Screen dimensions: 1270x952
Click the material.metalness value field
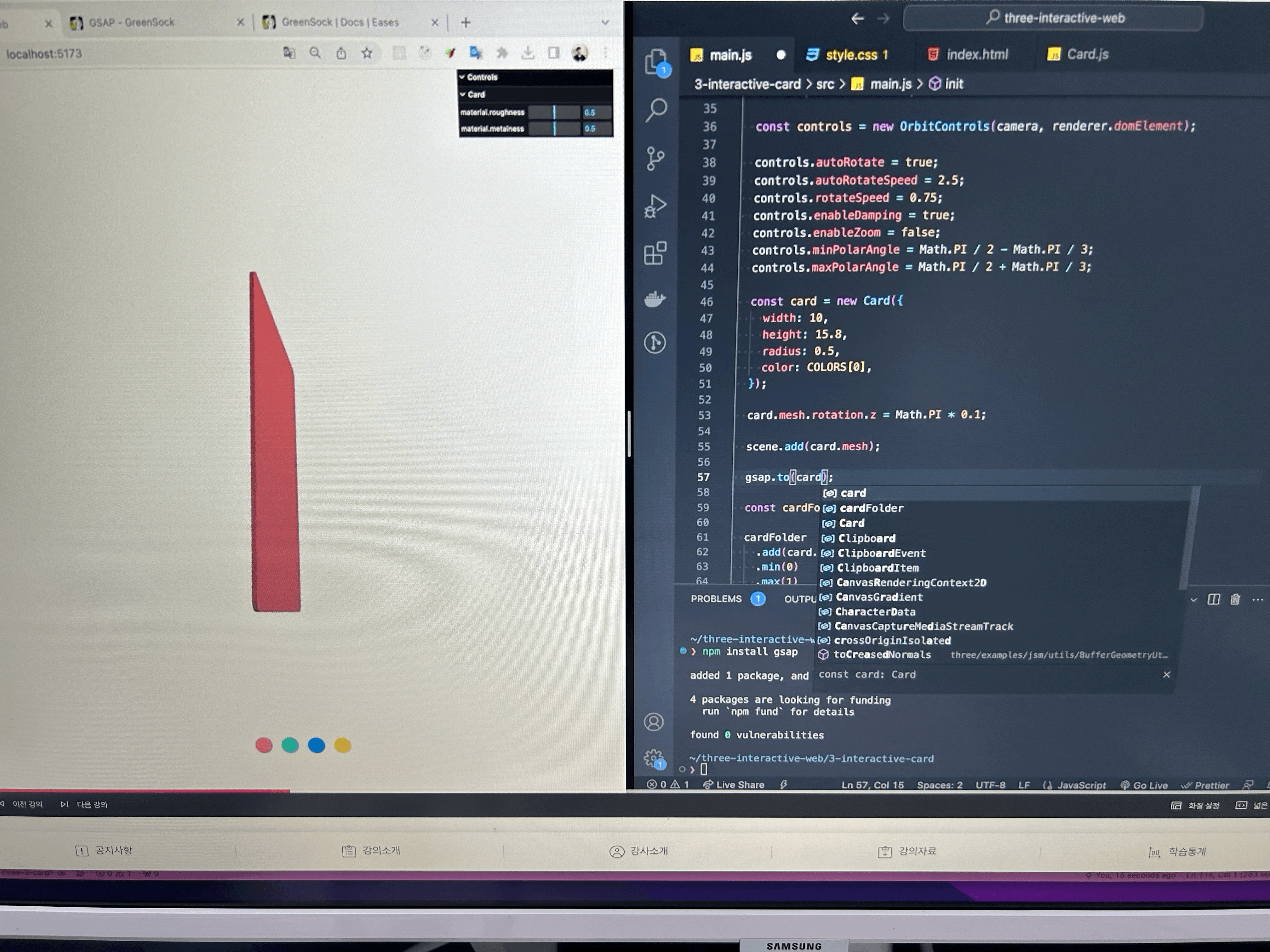(596, 128)
